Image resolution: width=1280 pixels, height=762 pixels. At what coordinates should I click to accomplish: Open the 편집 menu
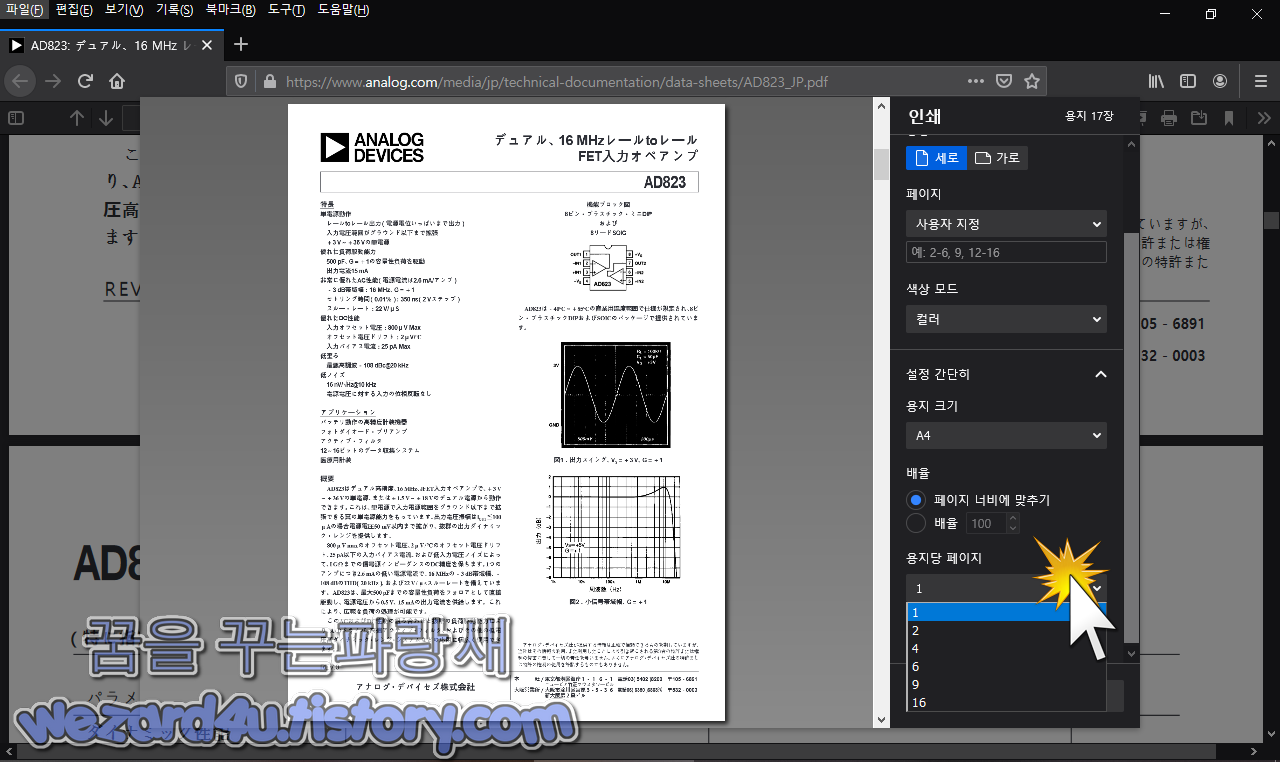click(74, 10)
